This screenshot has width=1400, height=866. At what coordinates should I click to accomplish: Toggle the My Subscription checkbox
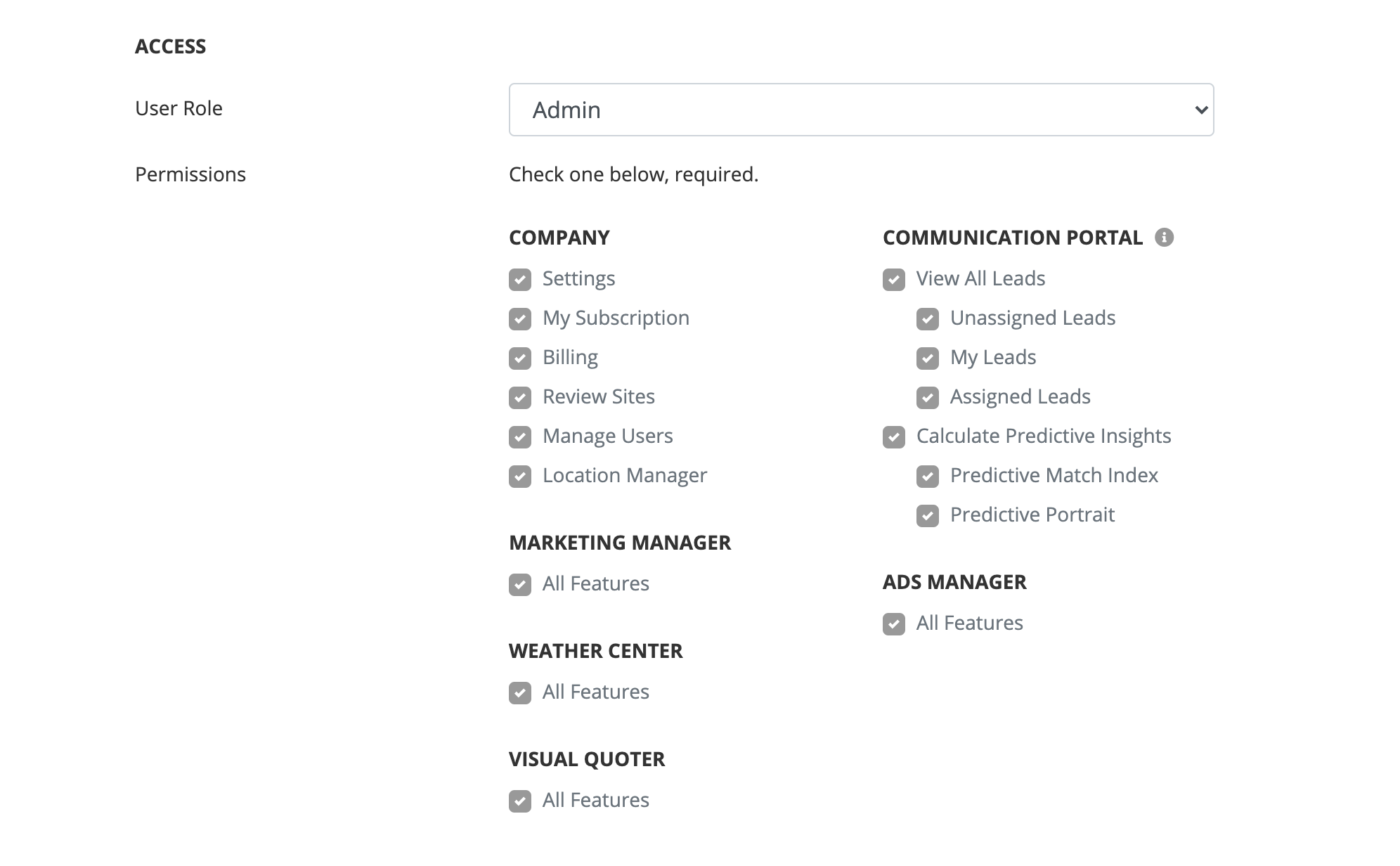[520, 319]
